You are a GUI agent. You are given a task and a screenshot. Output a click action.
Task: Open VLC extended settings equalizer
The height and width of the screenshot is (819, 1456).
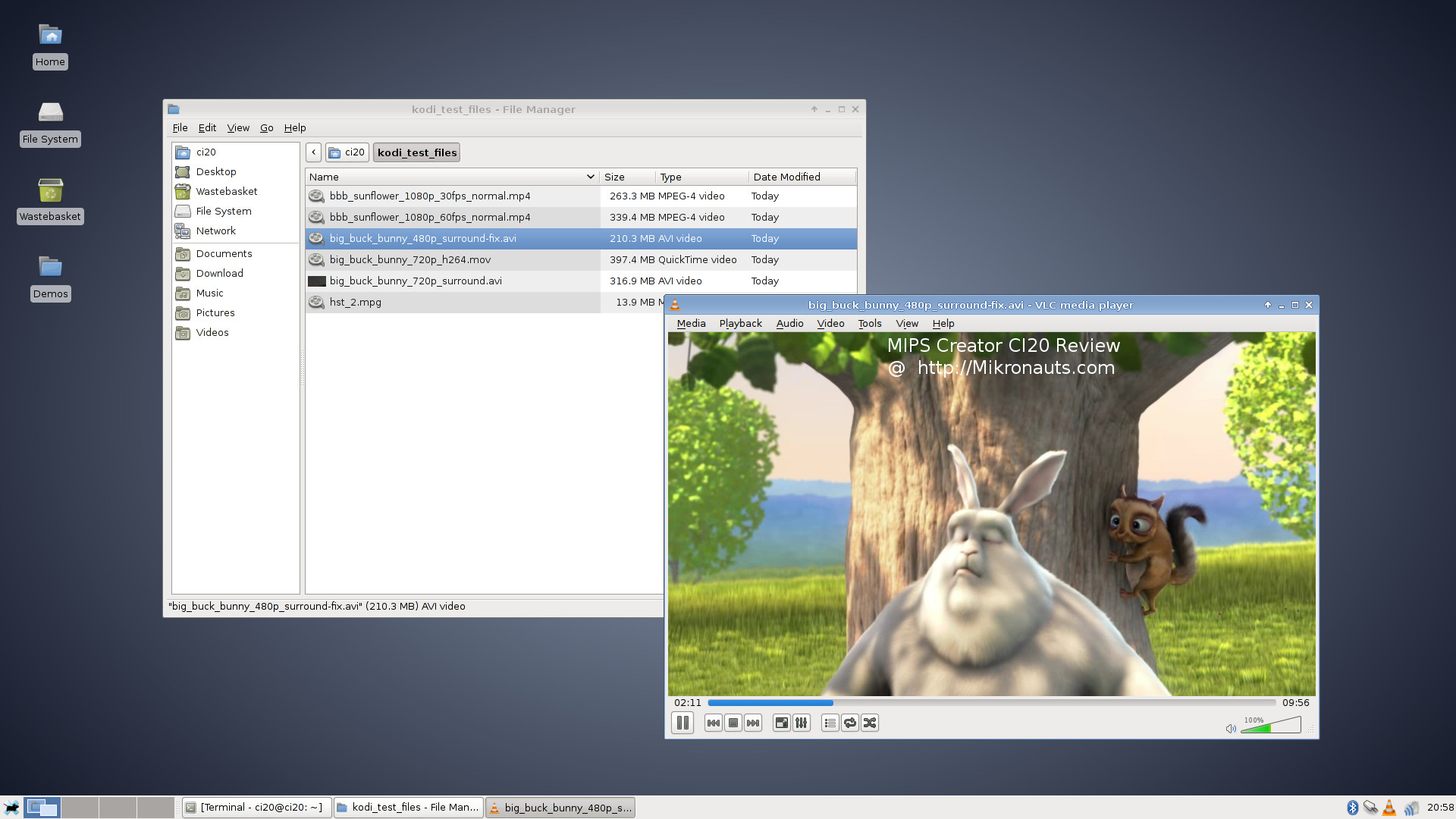[x=801, y=723]
